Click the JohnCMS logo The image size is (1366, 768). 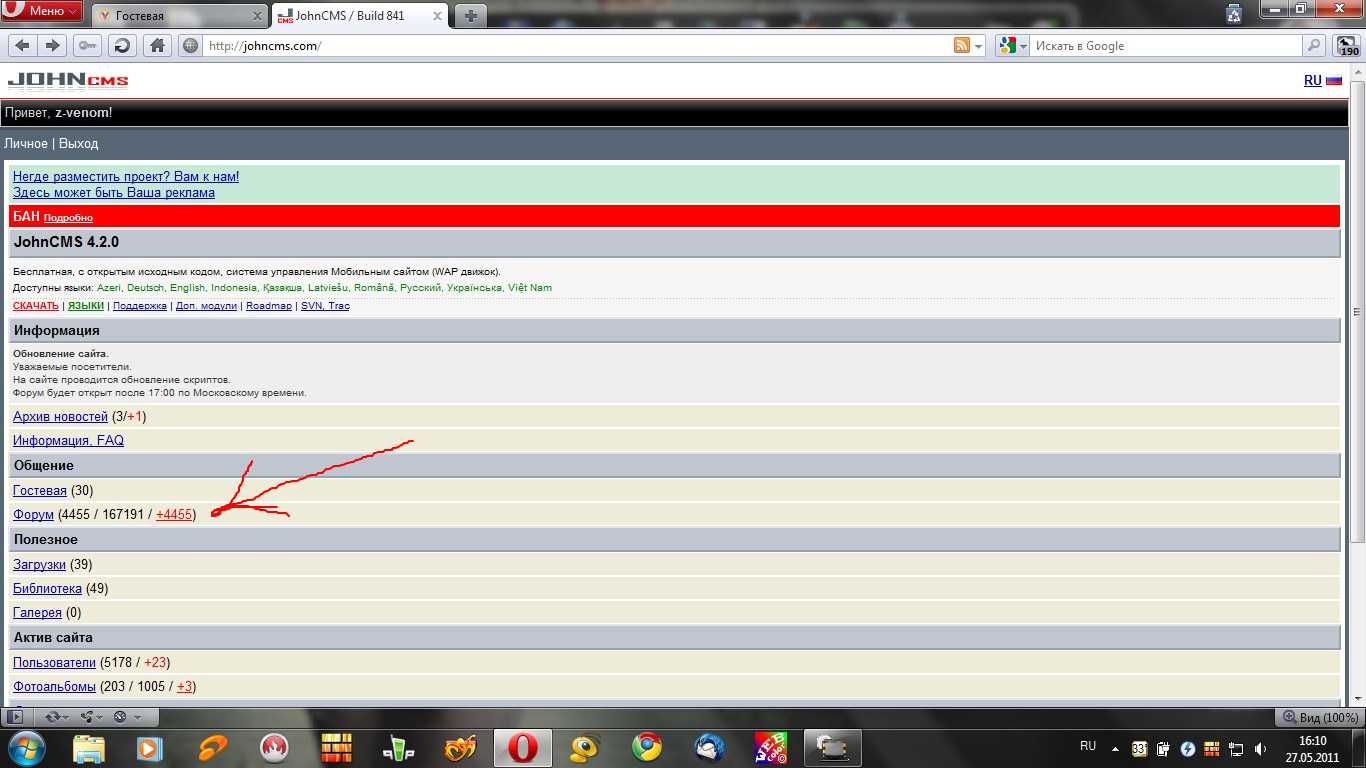click(68, 81)
